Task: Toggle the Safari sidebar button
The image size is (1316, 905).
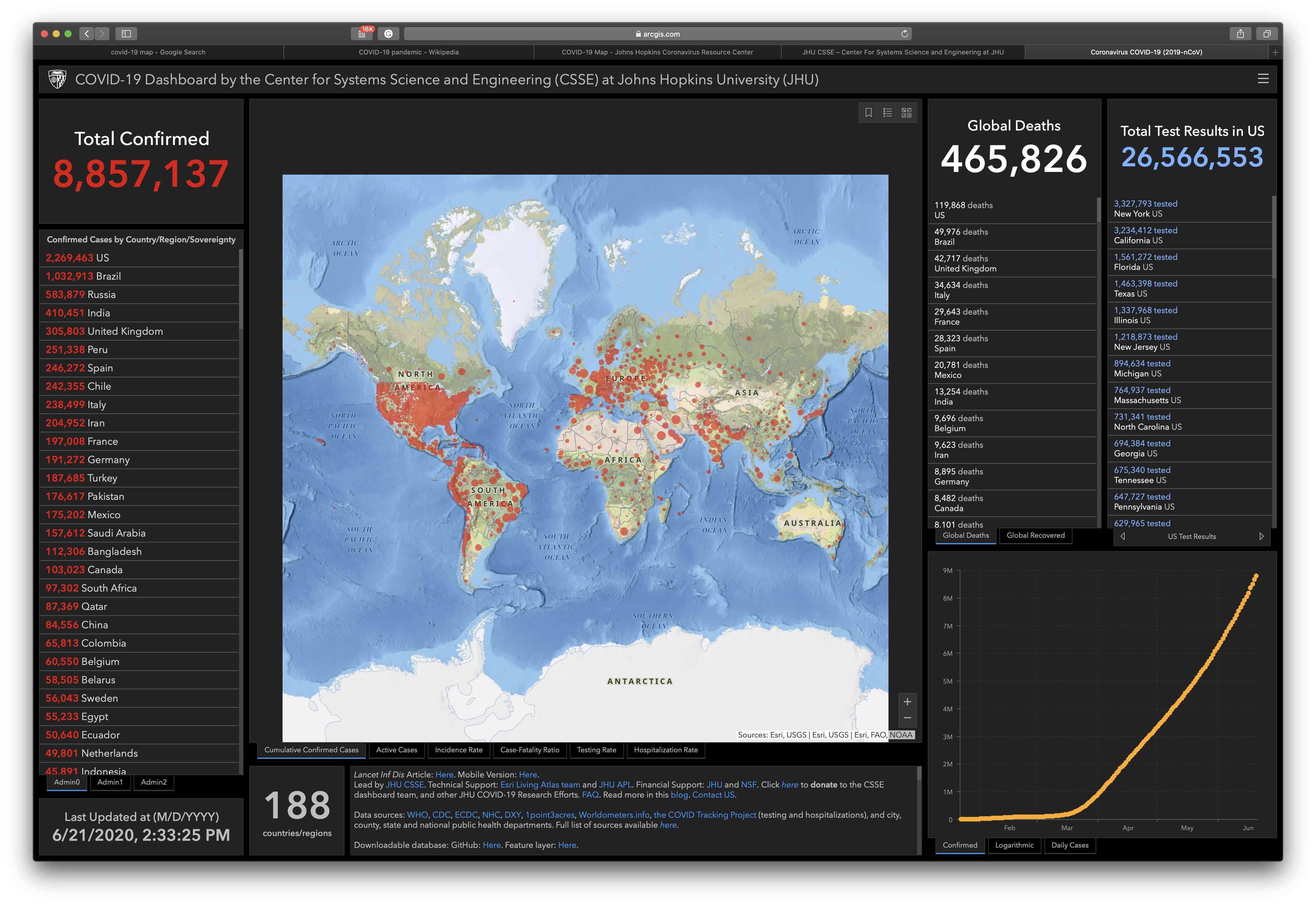Action: (x=126, y=34)
